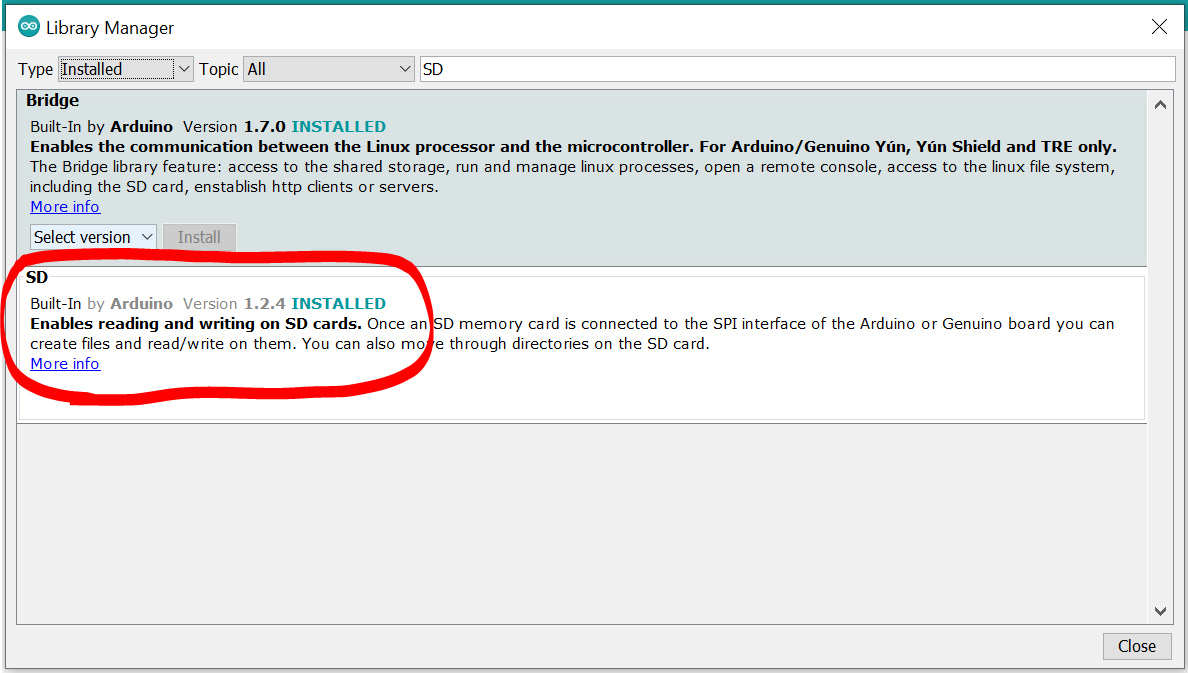Click the dropdown arrow on Type combo box
This screenshot has height=673, width=1188.
(x=183, y=69)
